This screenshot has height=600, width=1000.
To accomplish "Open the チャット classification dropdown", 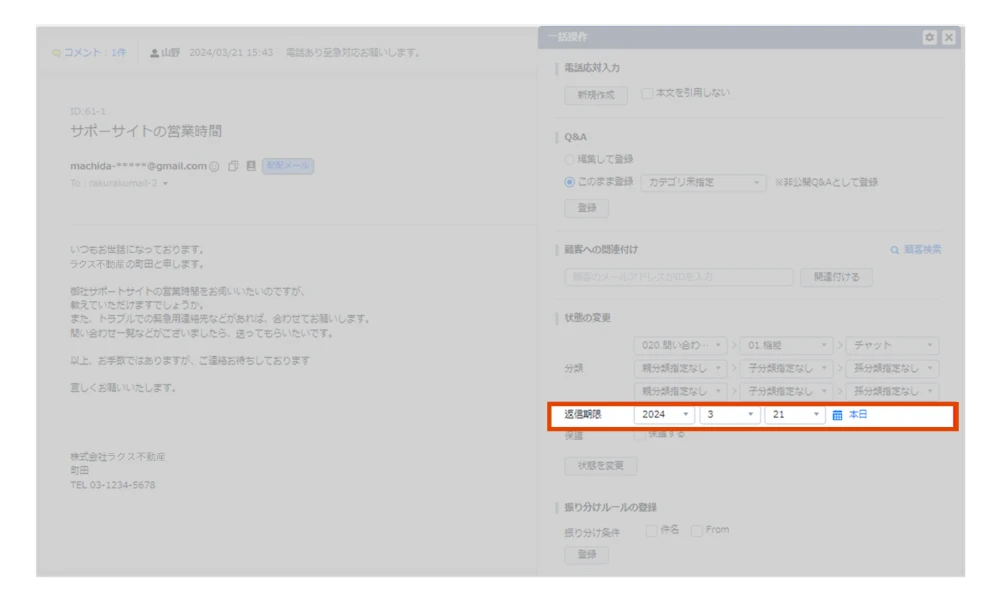I will pos(892,346).
